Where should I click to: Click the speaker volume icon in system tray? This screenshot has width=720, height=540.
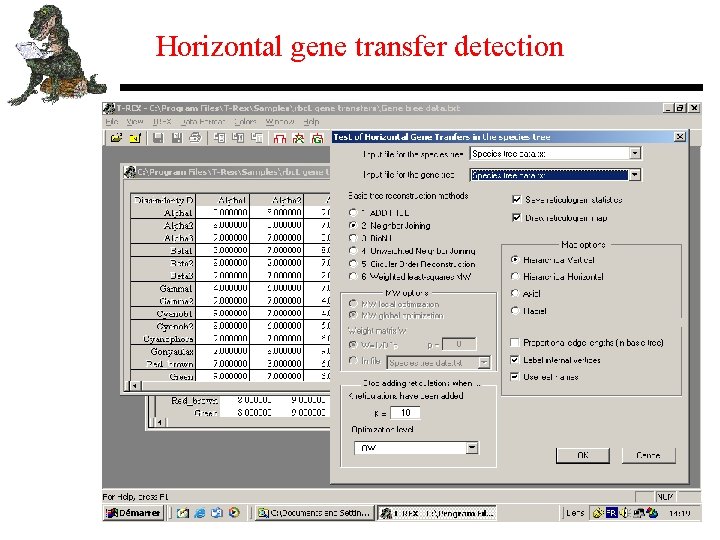pyautogui.click(x=624, y=512)
